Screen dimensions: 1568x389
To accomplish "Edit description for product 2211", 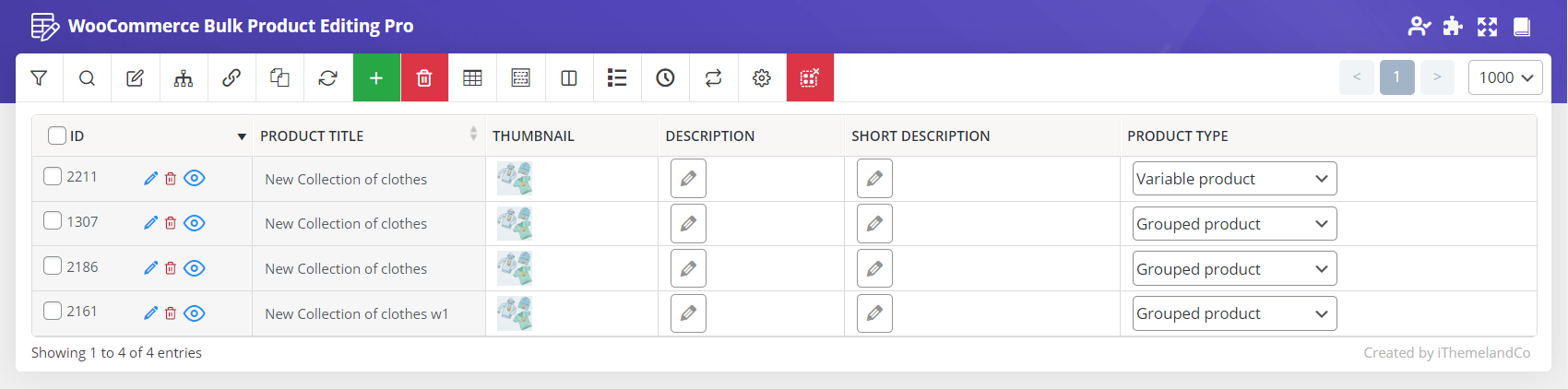I will tap(688, 179).
